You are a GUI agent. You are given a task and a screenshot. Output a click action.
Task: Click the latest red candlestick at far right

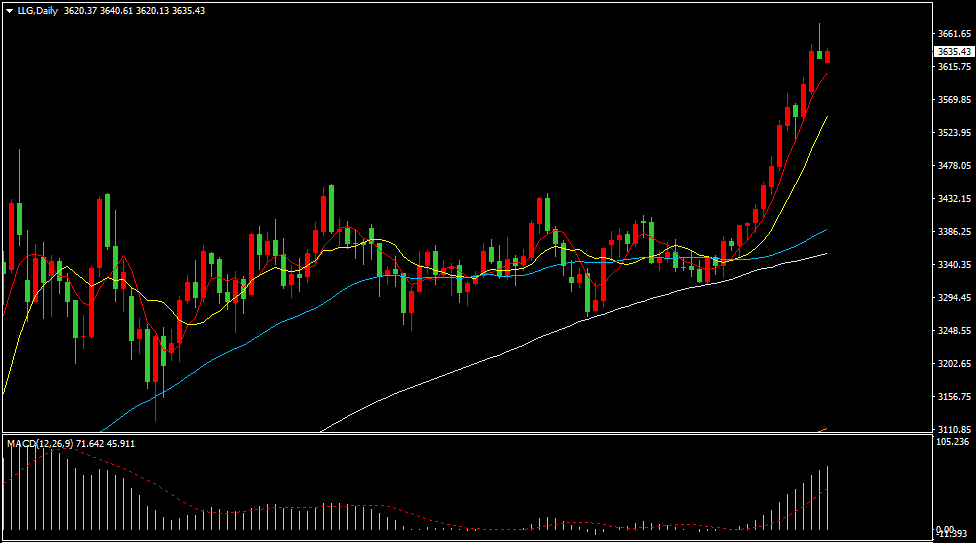click(827, 57)
